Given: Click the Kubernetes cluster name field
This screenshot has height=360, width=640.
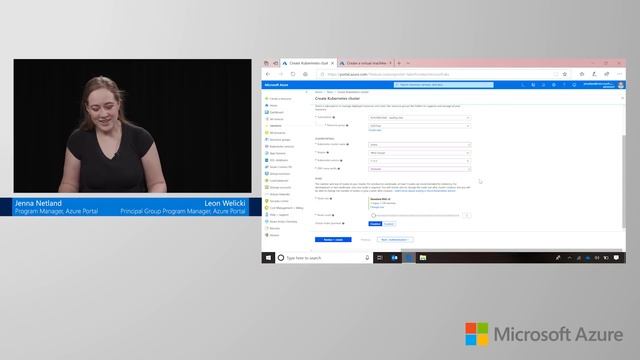Looking at the screenshot, I should 419,145.
